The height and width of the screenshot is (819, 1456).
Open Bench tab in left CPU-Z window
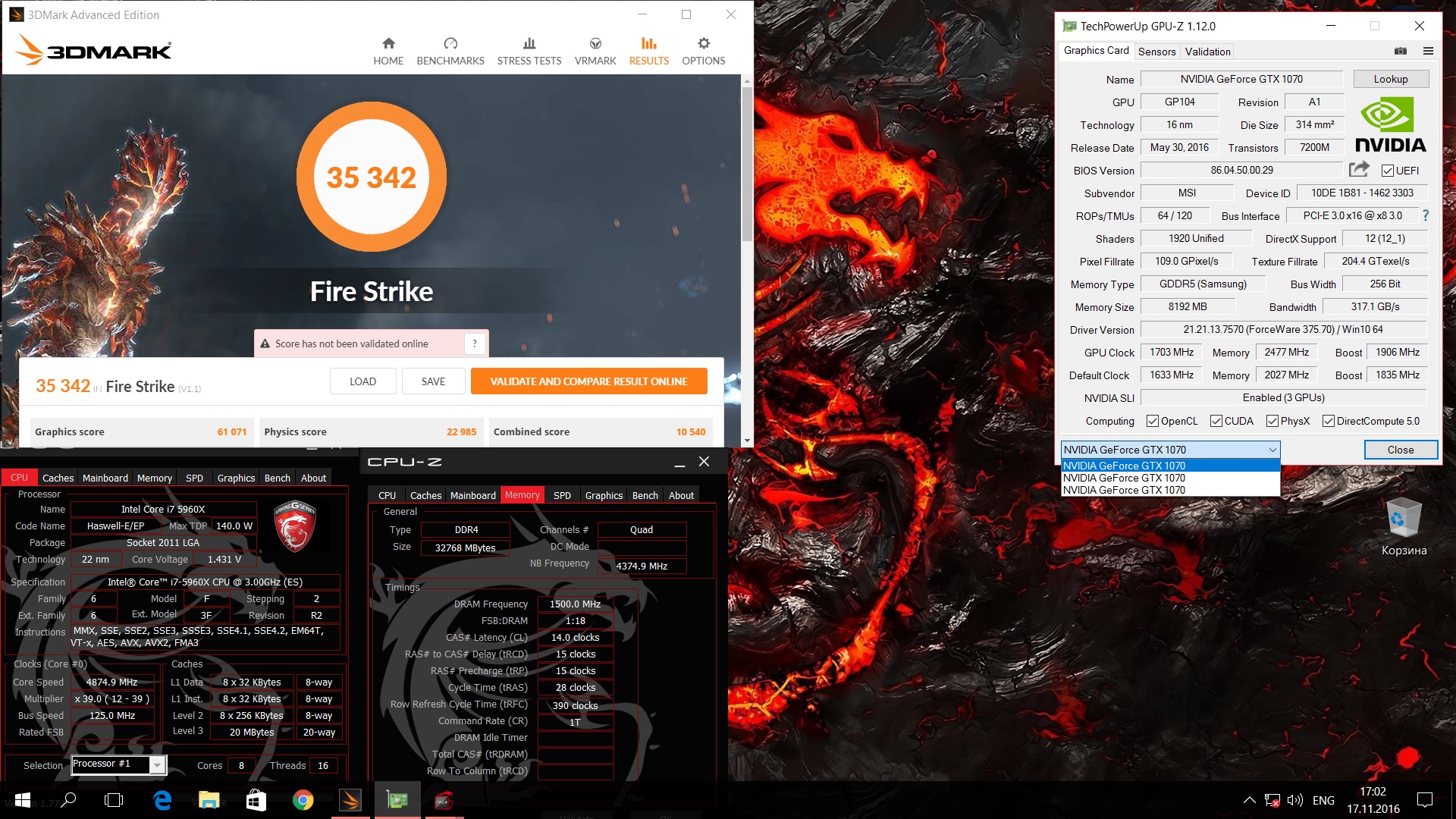(x=277, y=478)
